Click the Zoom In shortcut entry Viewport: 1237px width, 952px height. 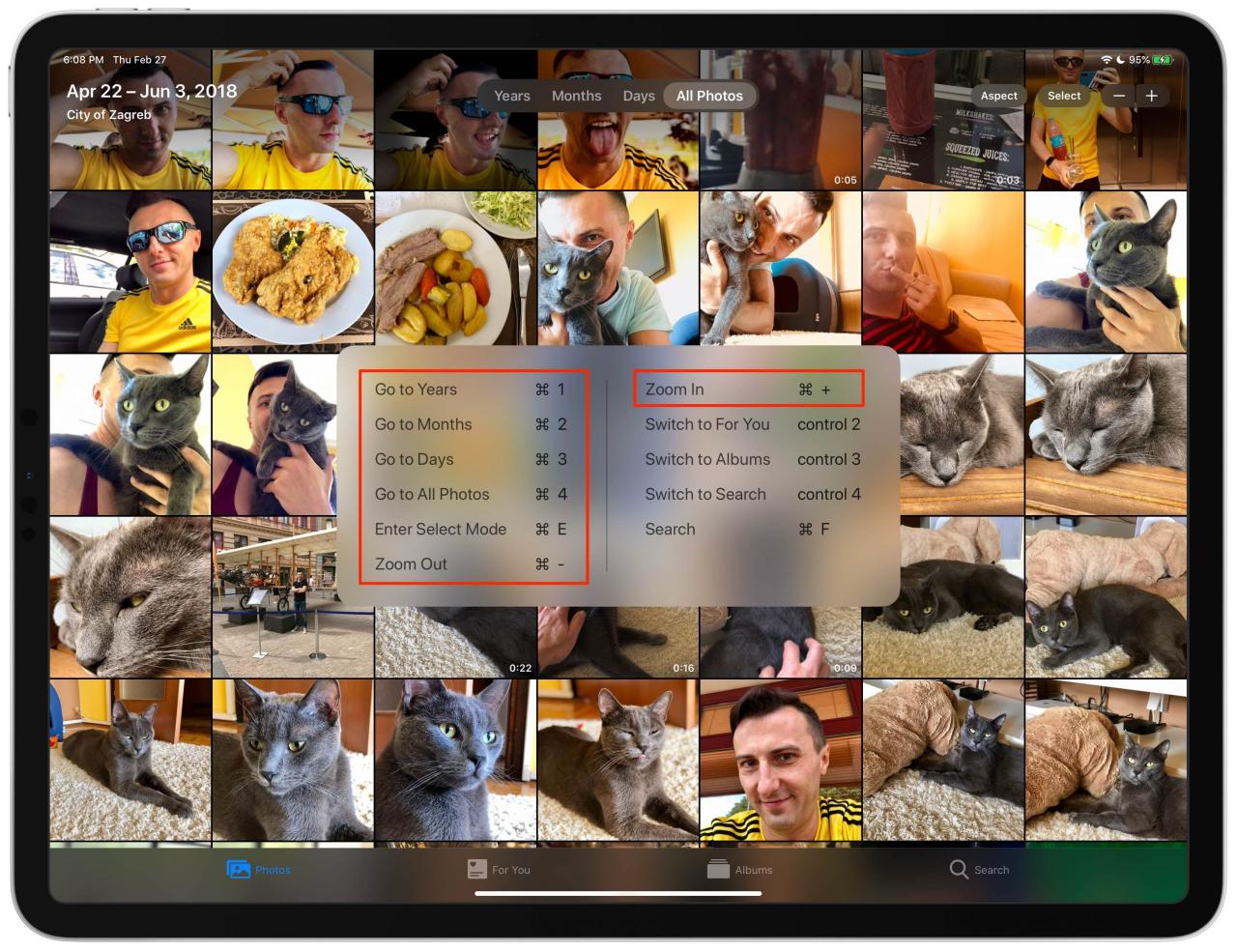(x=748, y=389)
